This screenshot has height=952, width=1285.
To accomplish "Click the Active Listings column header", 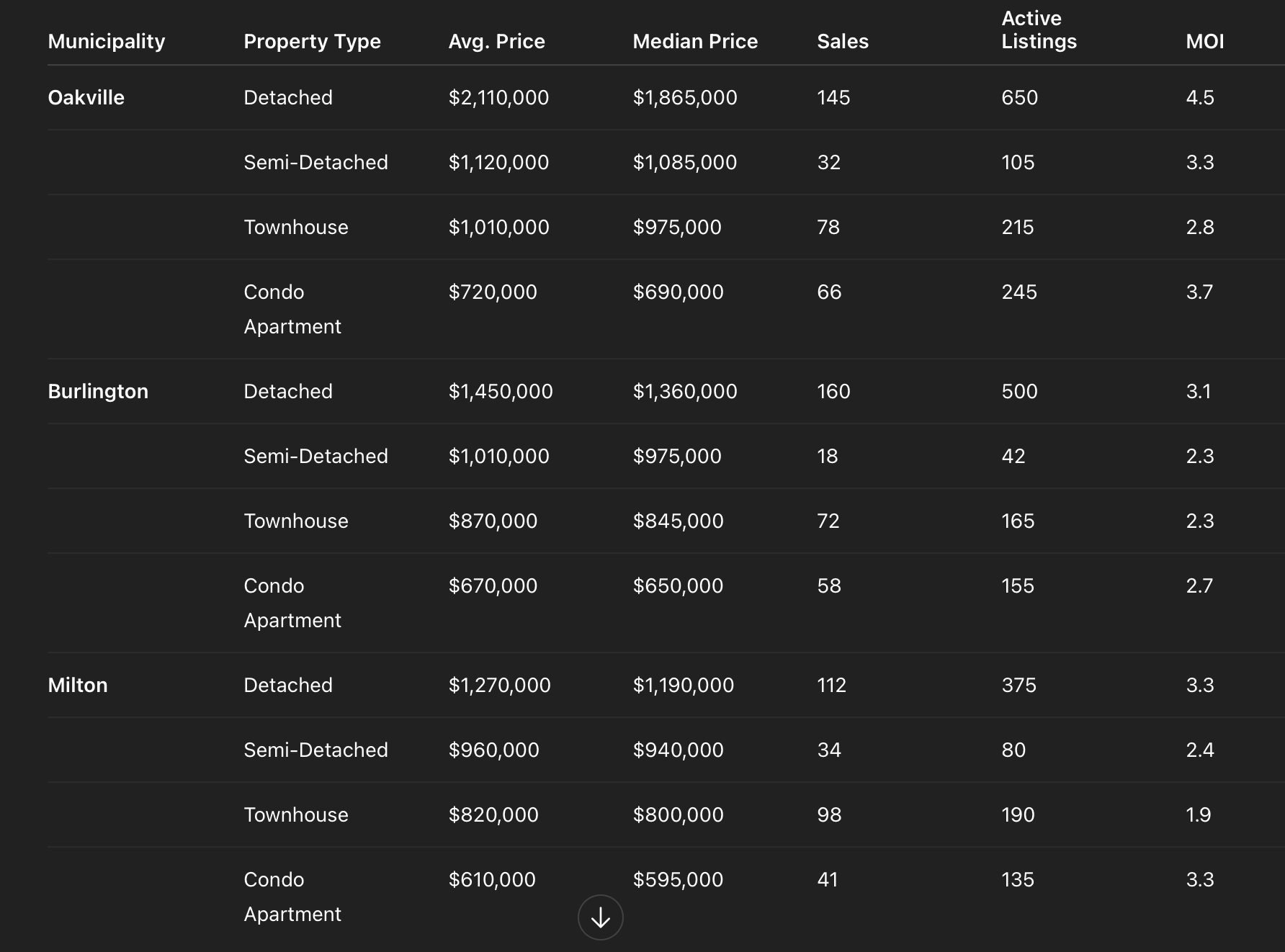I will 1039,30.
